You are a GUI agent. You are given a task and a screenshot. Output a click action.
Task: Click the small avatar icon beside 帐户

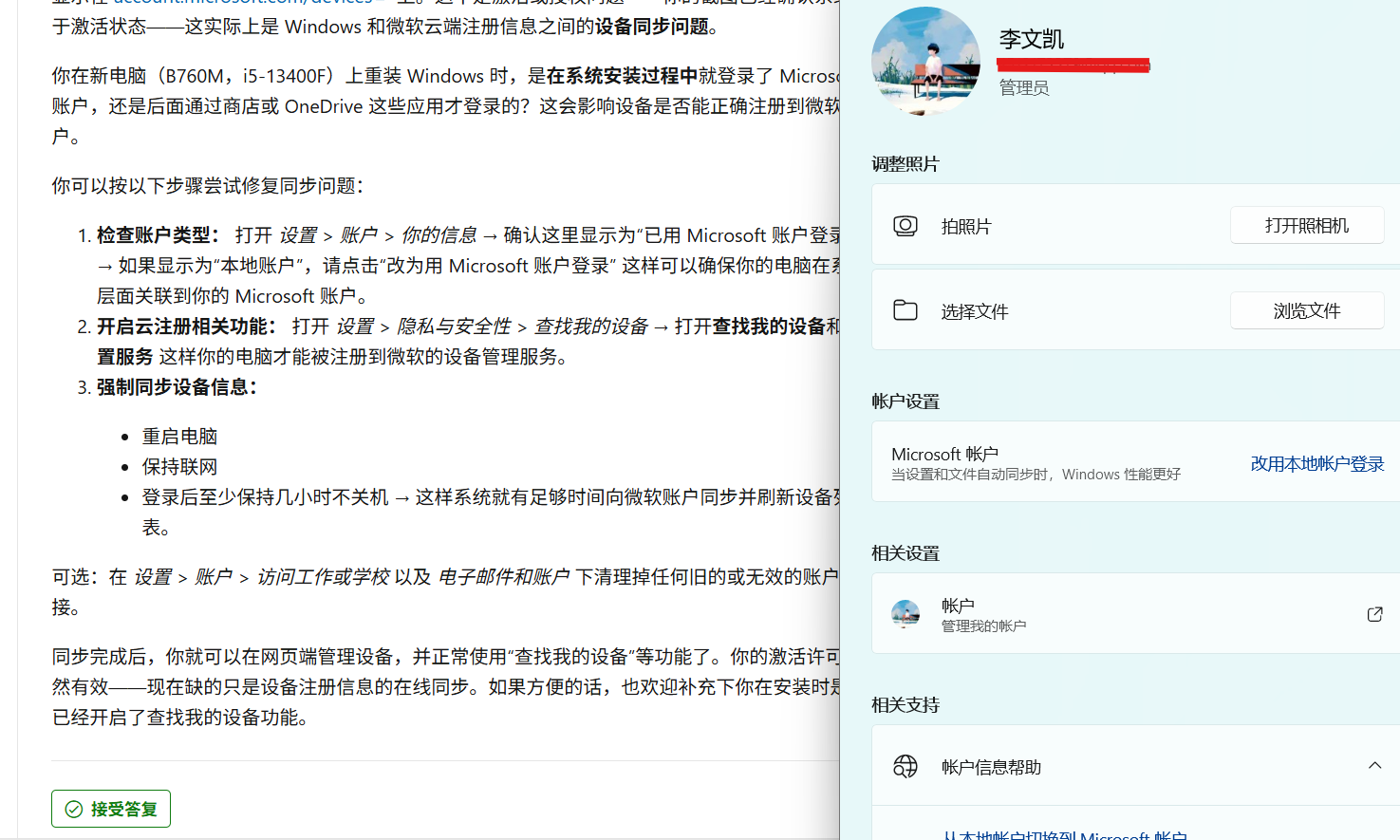coord(905,614)
